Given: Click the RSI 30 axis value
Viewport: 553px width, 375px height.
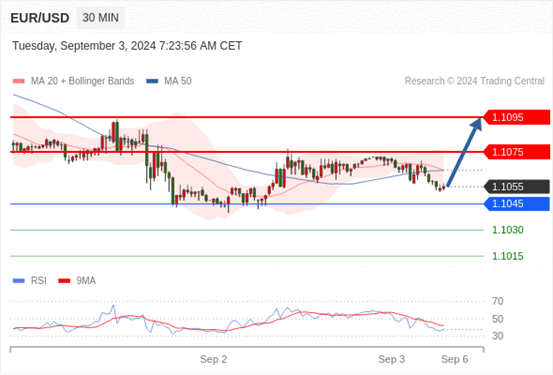Looking at the screenshot, I should (x=498, y=336).
